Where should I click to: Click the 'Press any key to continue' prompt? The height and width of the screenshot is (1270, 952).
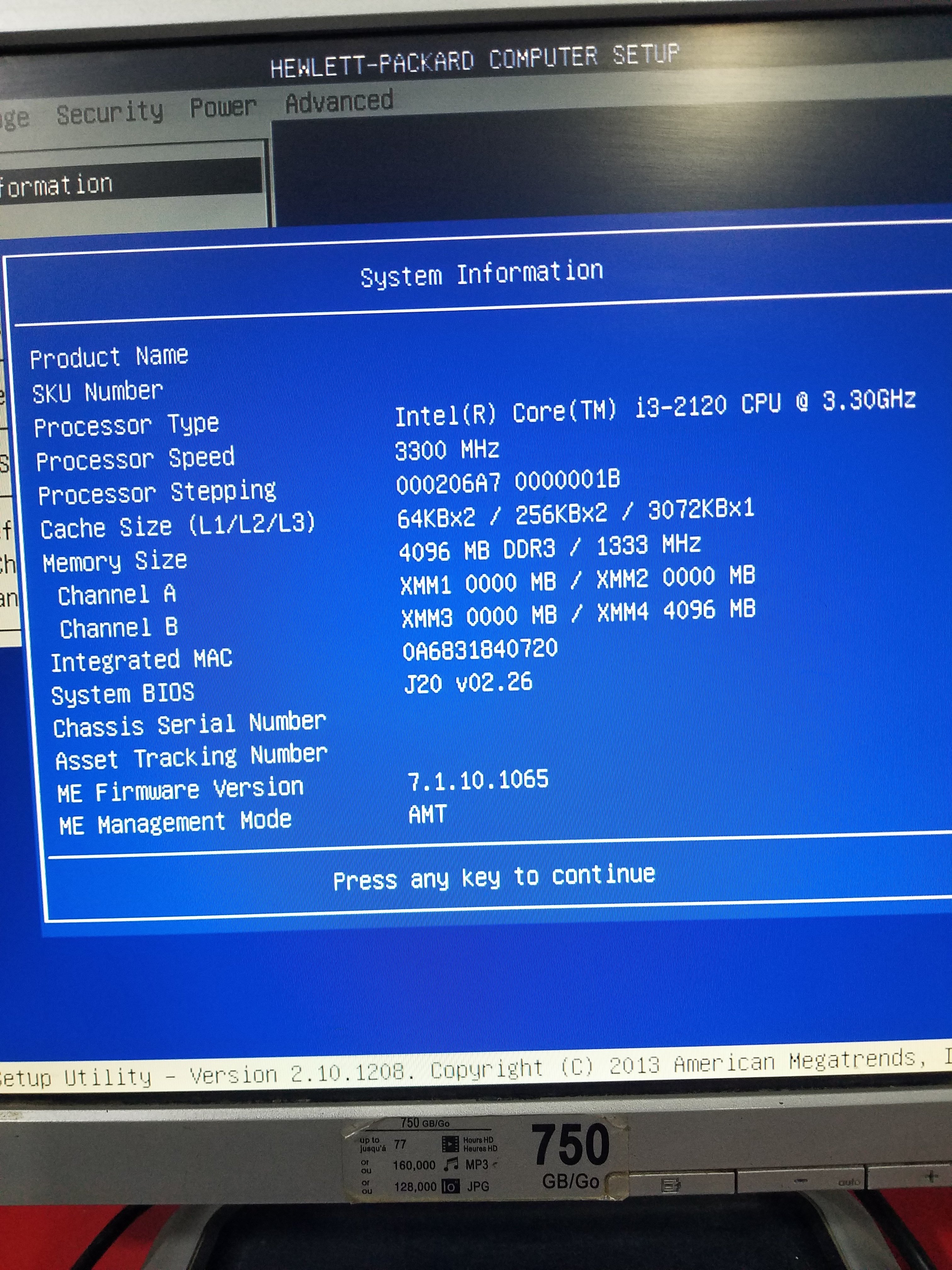click(494, 878)
